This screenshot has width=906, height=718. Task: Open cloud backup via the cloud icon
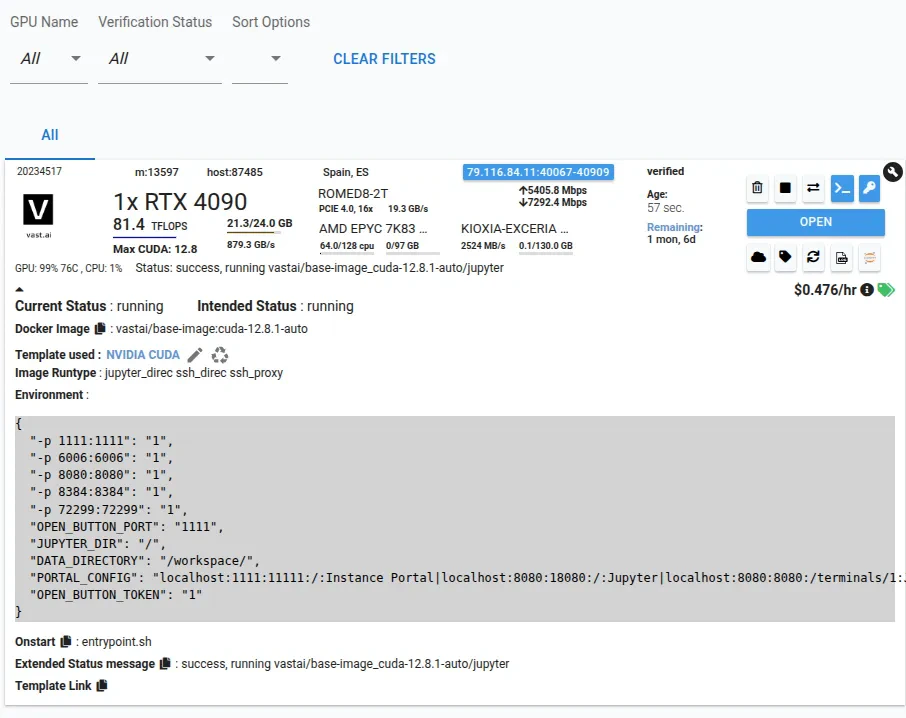(757, 258)
